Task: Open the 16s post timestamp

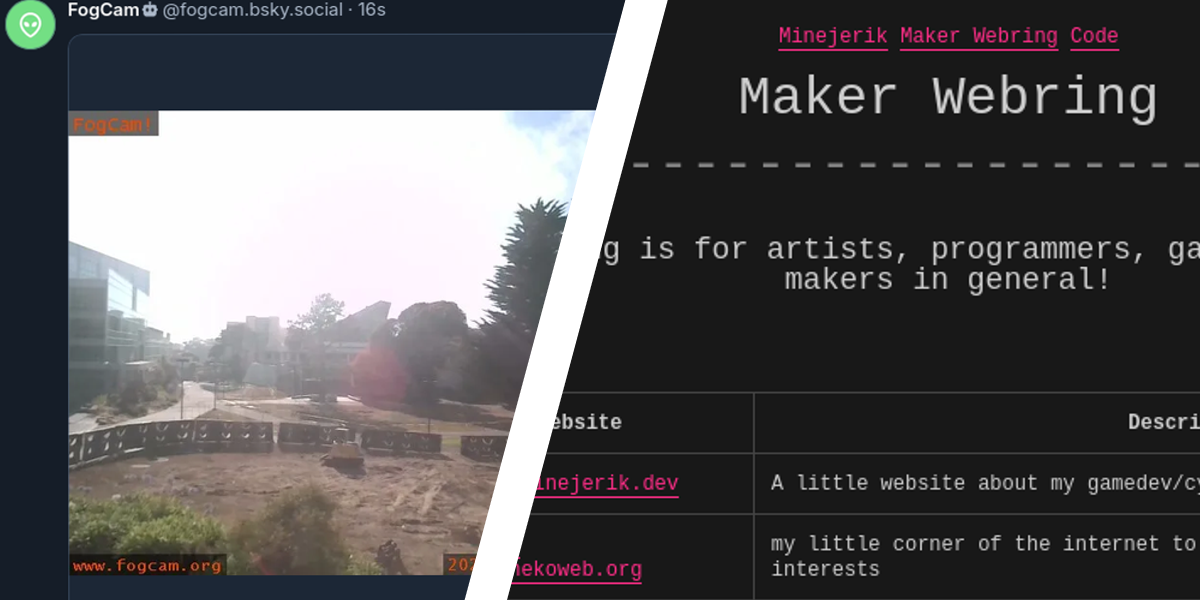Action: pos(372,10)
